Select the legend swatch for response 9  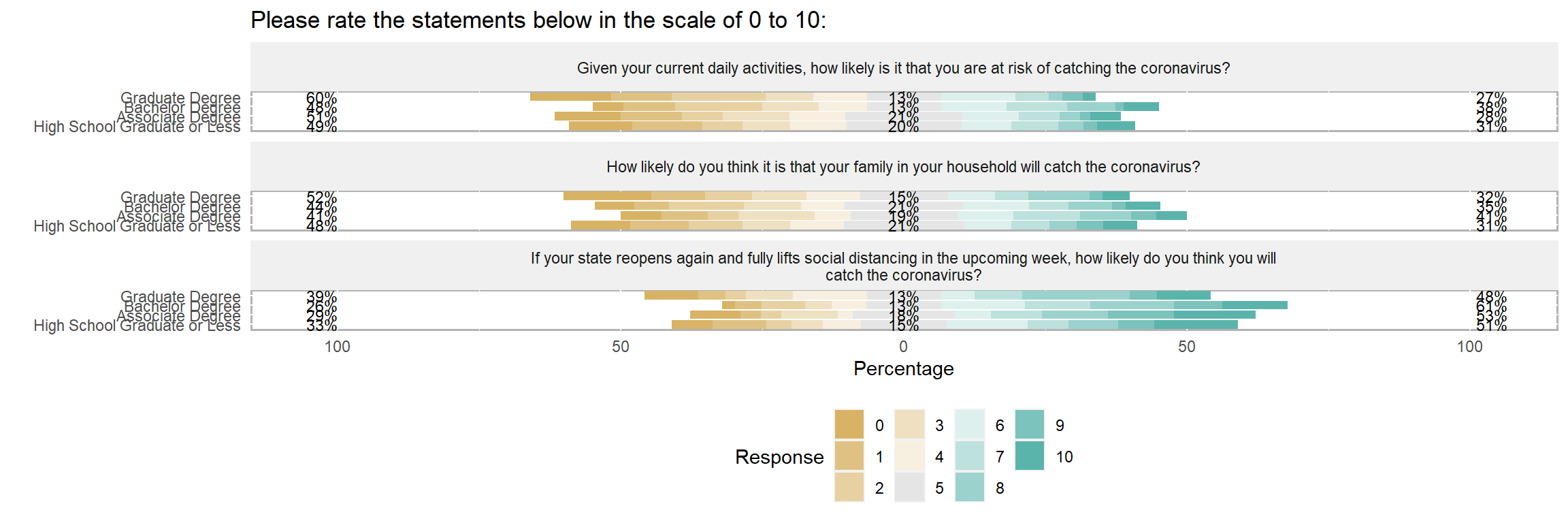(x=1029, y=425)
